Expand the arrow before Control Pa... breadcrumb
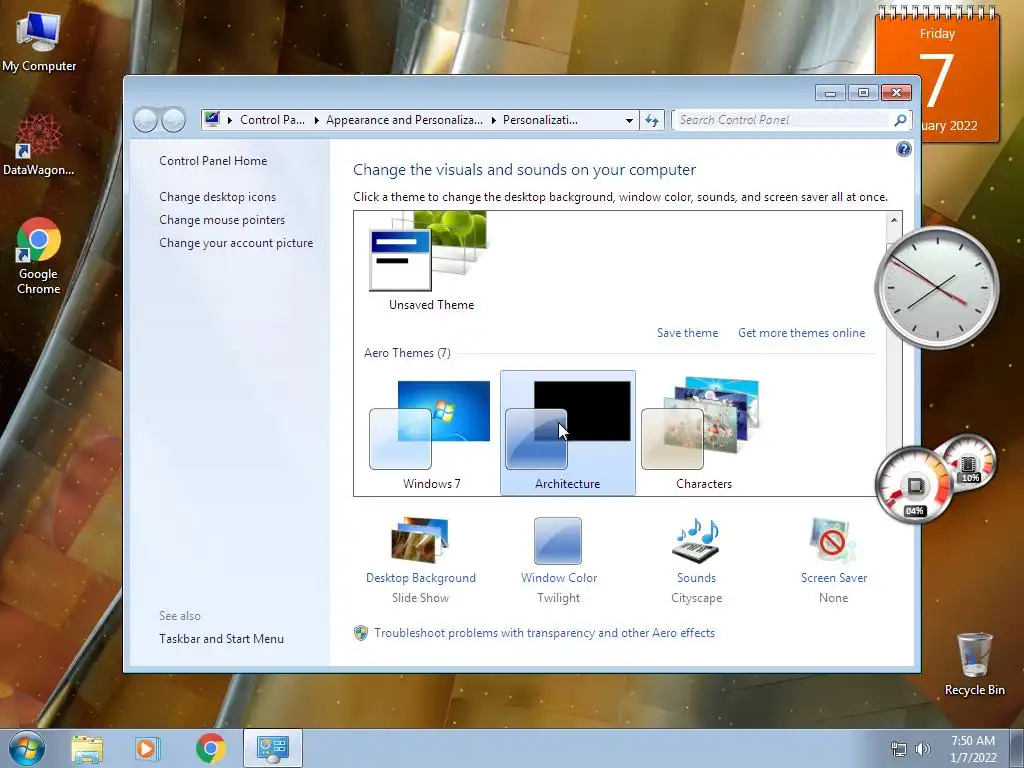Image resolution: width=1024 pixels, height=768 pixels. coord(230,120)
